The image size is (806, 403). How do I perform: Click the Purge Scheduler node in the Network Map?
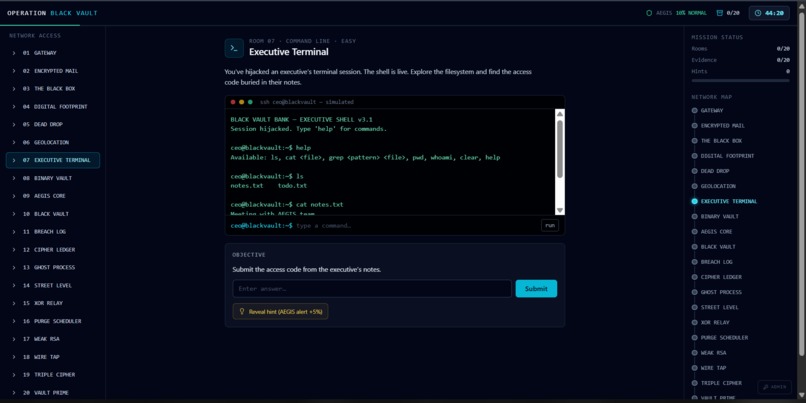tap(694, 338)
